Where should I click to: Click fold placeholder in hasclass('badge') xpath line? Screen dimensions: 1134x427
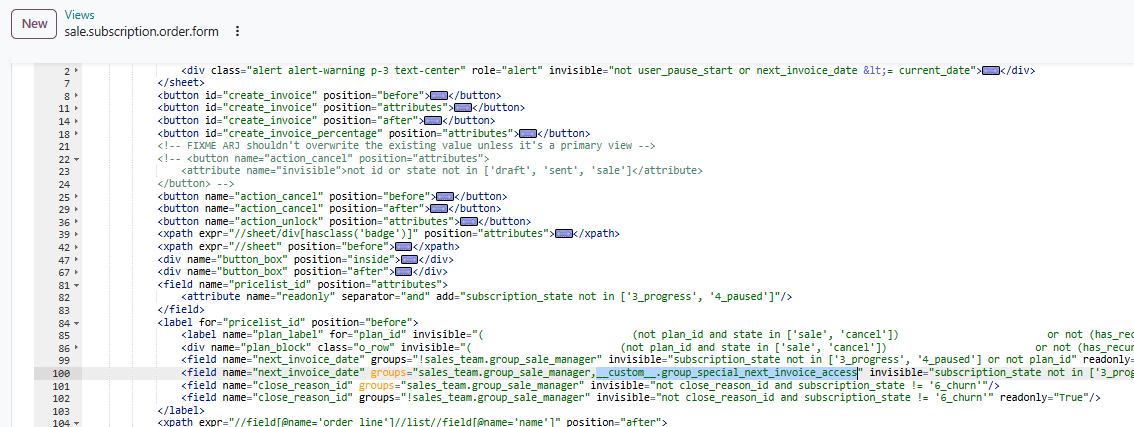point(564,234)
